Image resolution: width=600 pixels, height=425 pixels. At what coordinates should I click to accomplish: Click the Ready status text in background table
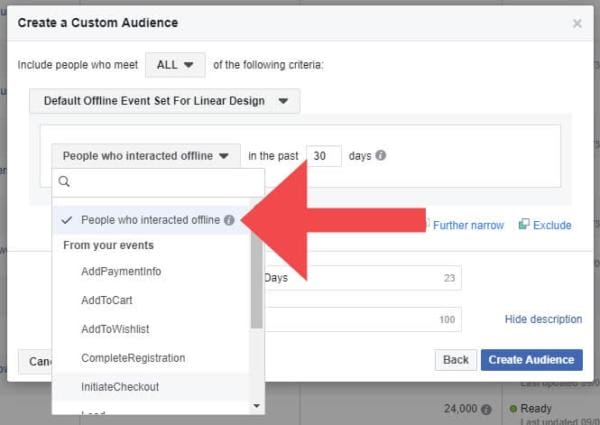[x=536, y=409]
